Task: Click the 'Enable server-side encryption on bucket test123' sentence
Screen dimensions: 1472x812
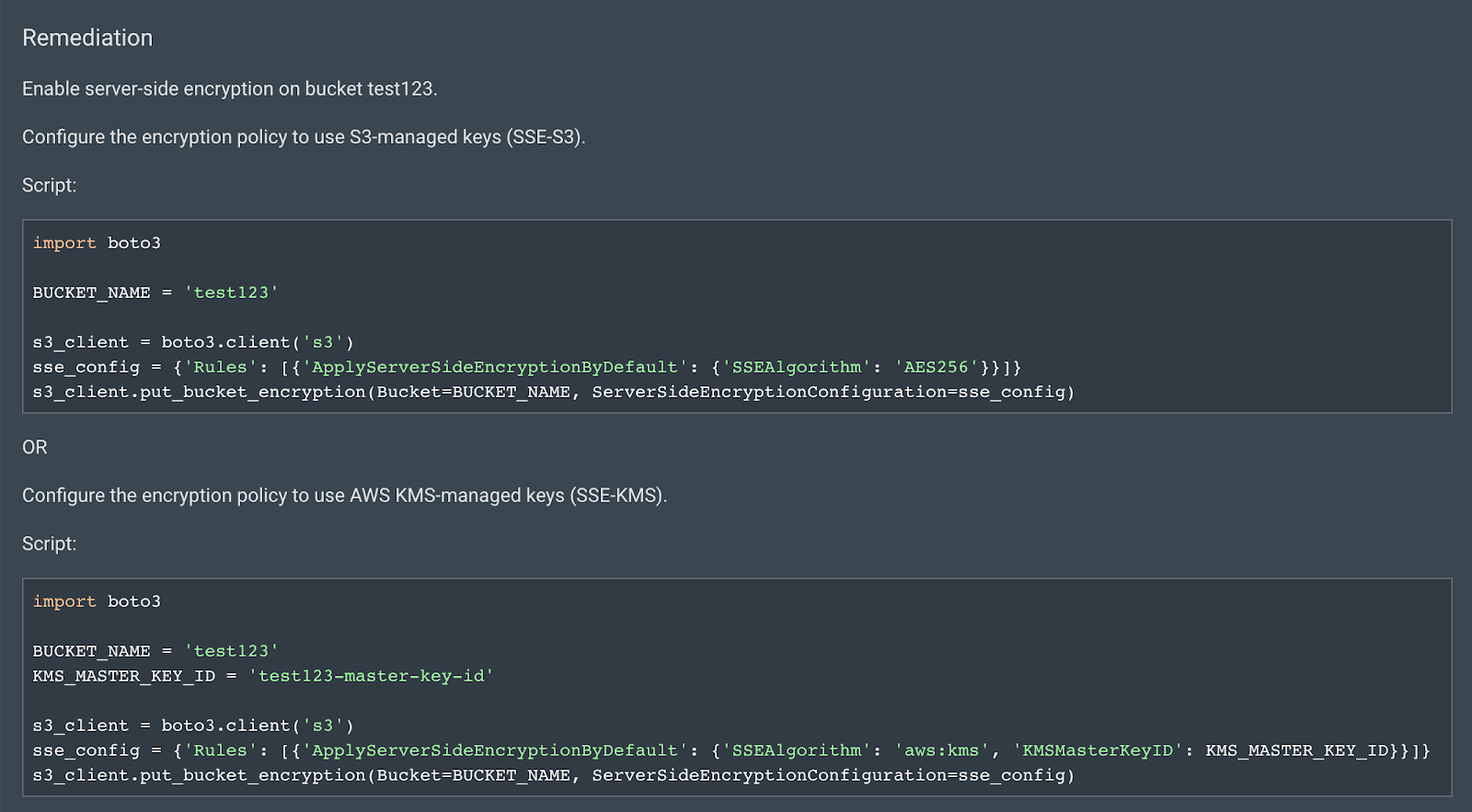Action: pyautogui.click(x=229, y=89)
